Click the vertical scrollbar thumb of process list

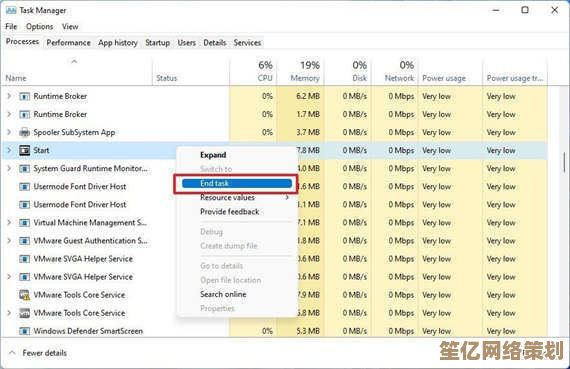pyautogui.click(x=564, y=164)
